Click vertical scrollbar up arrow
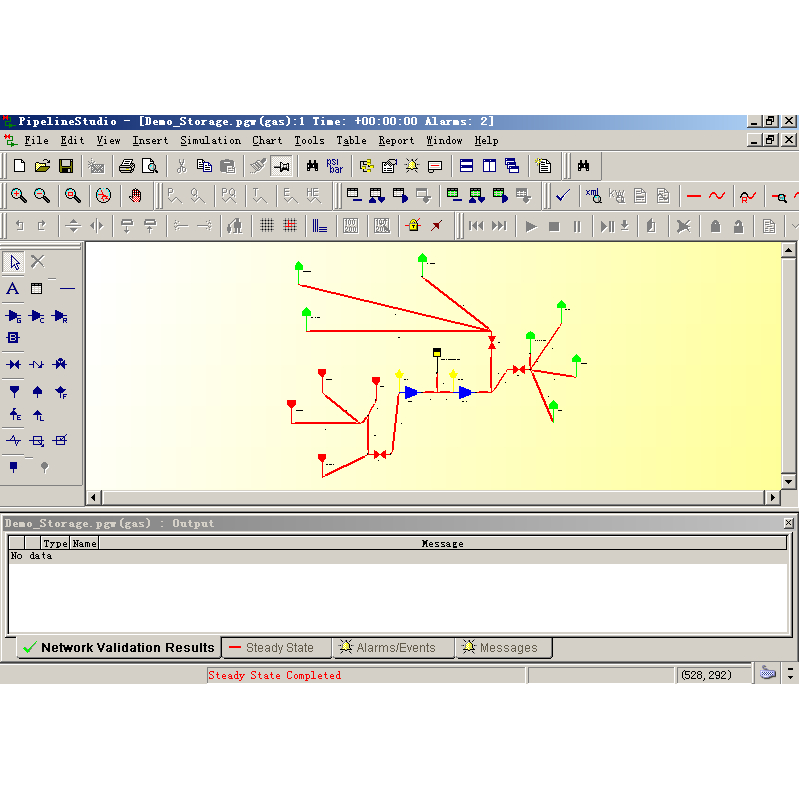 (788, 250)
